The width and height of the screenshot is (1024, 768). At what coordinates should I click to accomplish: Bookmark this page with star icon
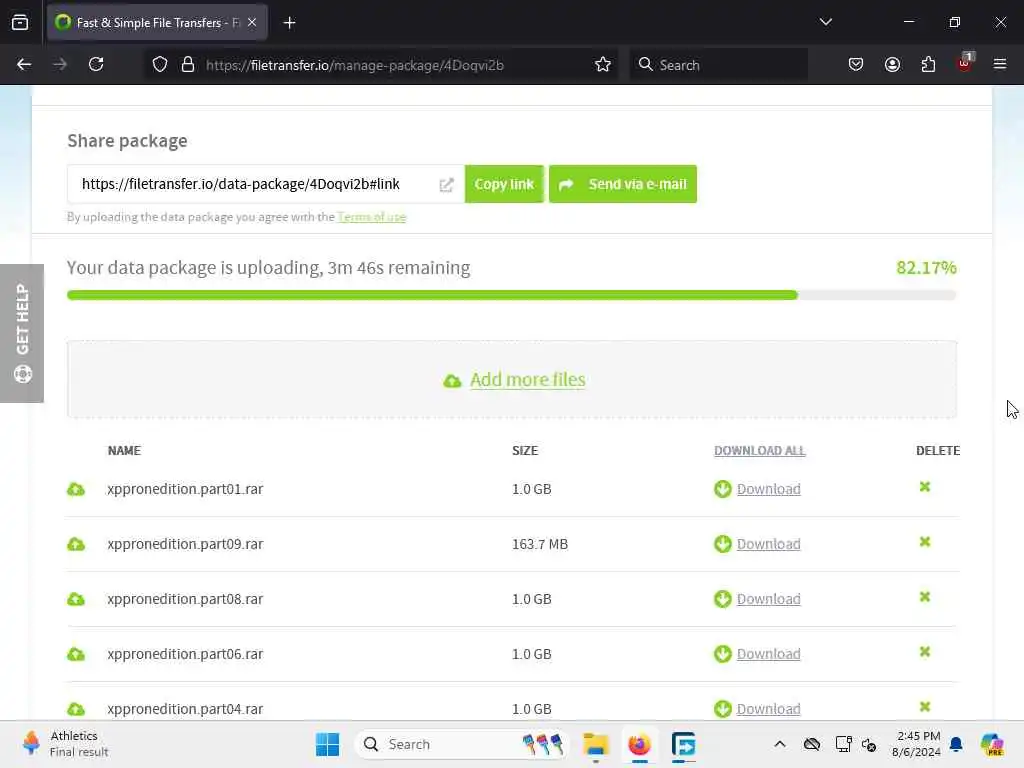pyautogui.click(x=603, y=64)
